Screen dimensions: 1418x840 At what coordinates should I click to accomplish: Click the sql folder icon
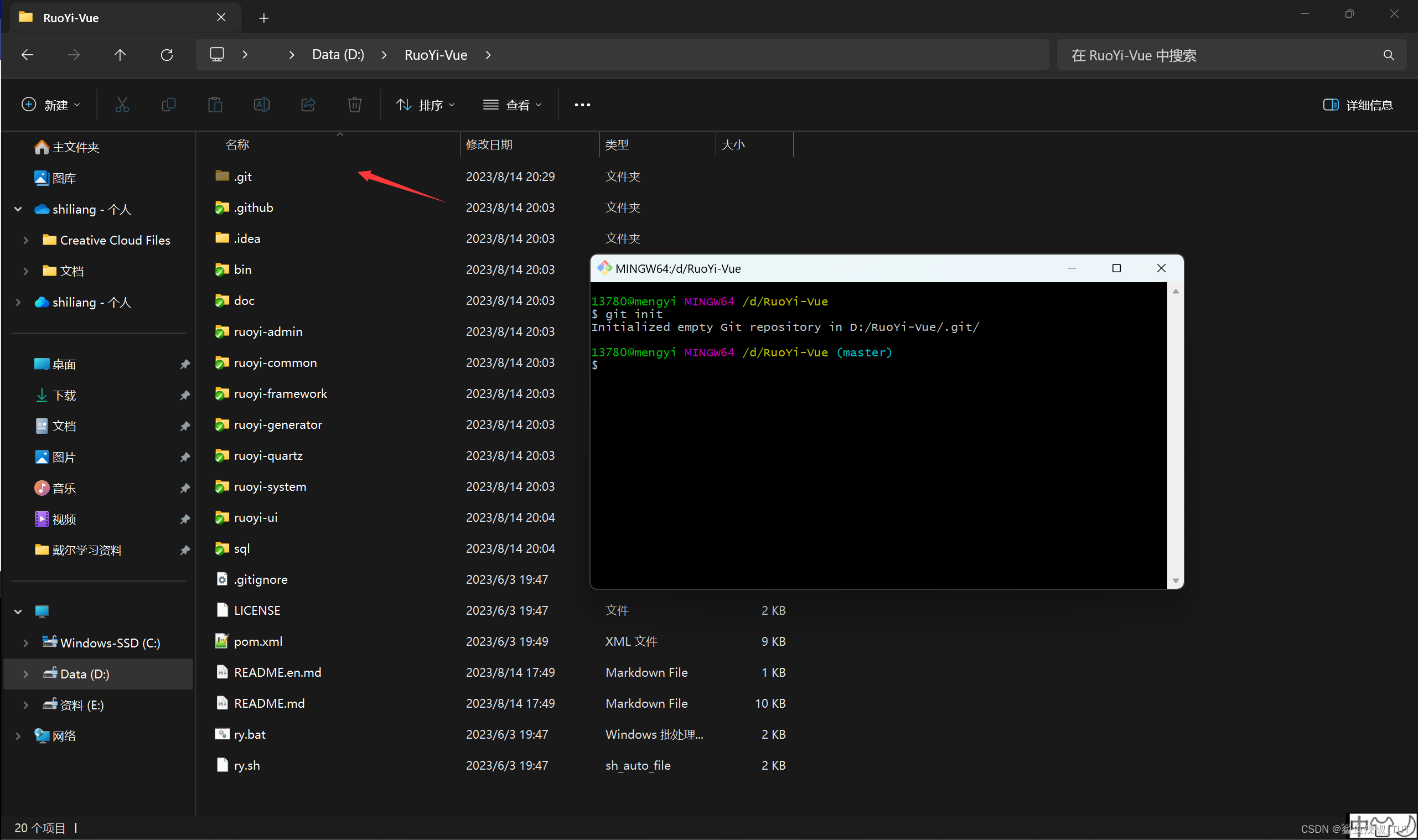click(222, 548)
